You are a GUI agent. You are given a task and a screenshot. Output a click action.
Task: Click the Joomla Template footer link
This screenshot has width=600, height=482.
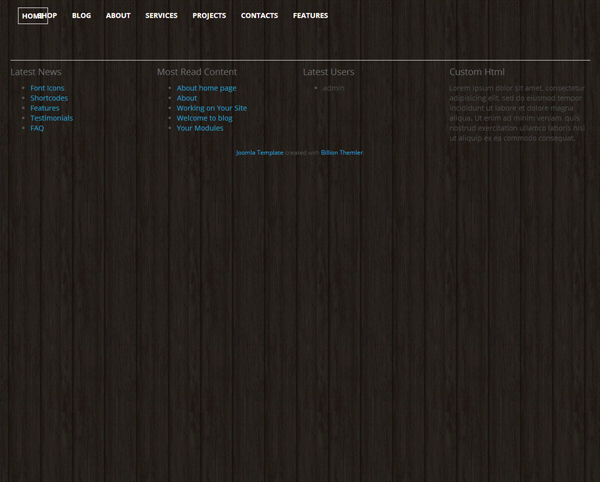point(259,153)
